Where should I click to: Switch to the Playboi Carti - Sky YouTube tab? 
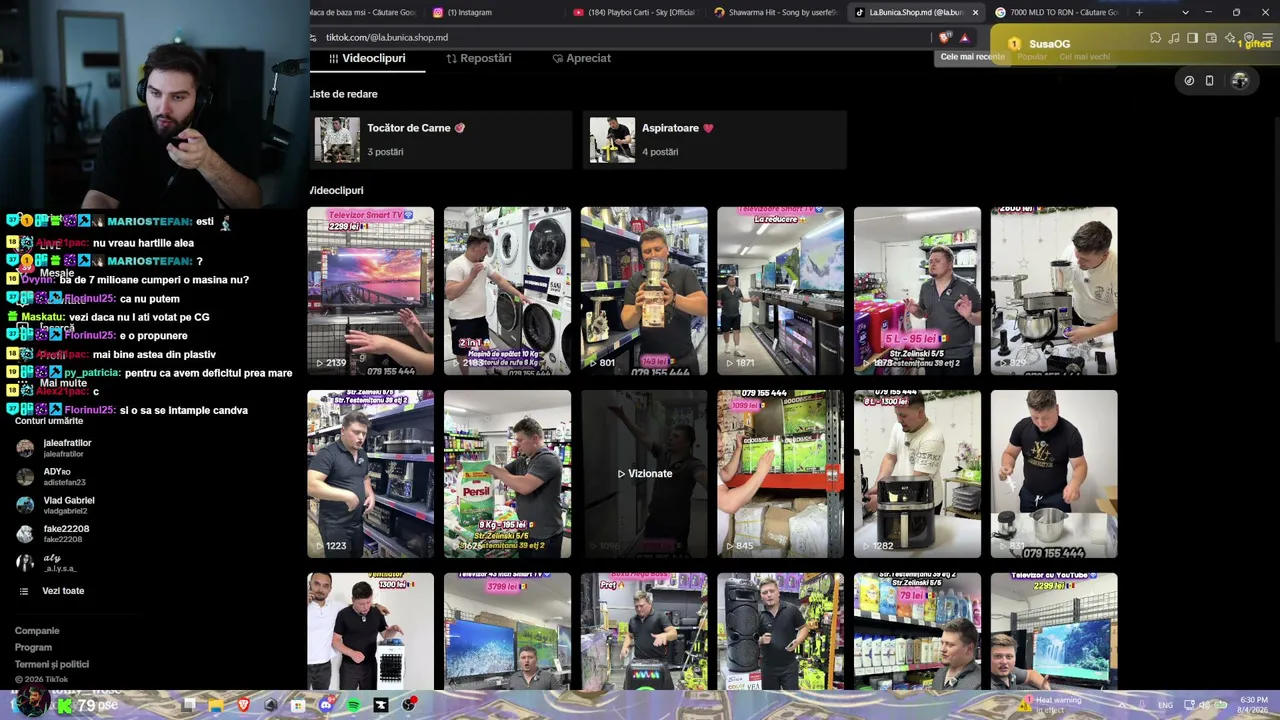pos(636,12)
